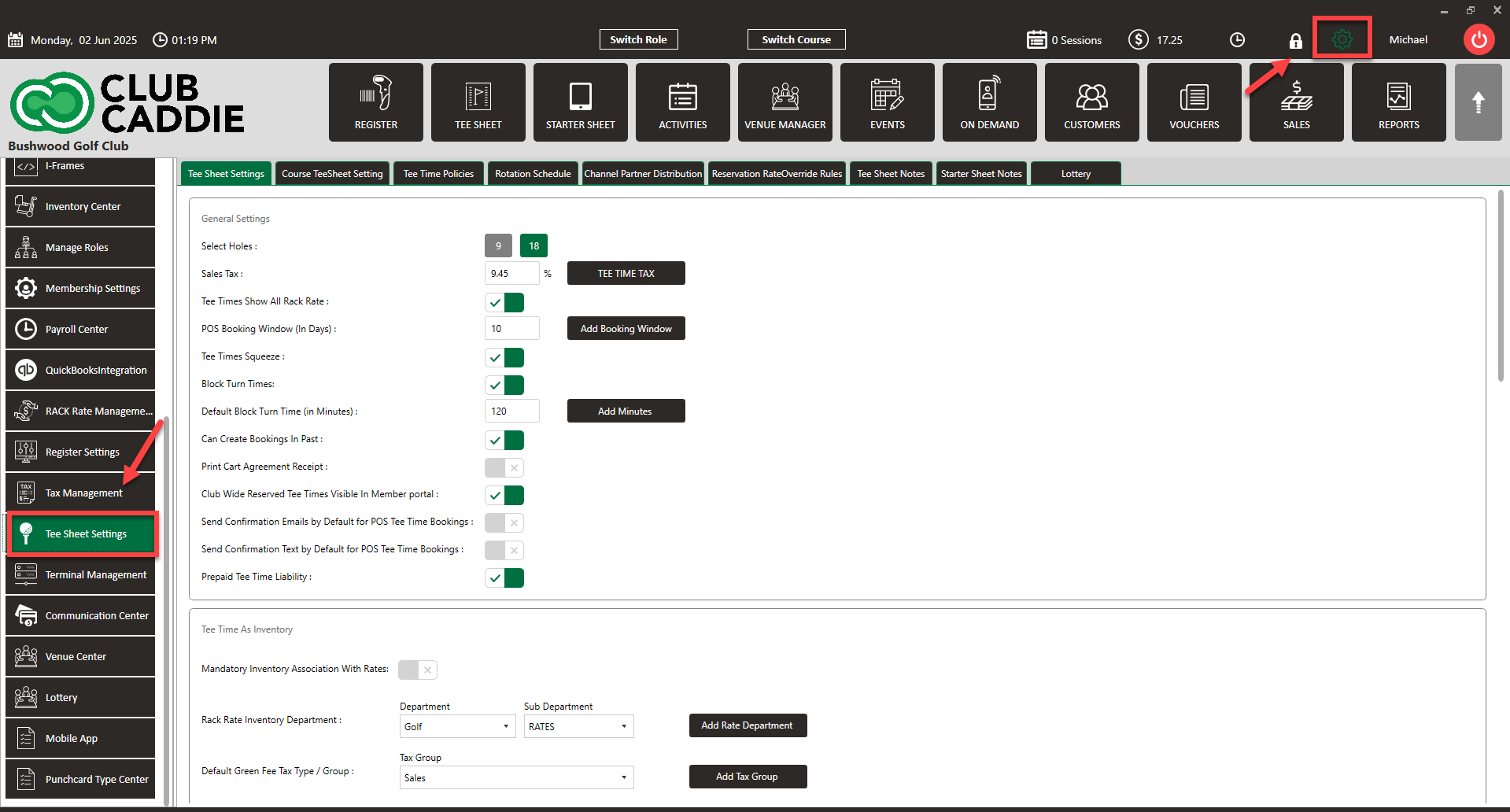Open the Tee Sheet module

(x=478, y=102)
